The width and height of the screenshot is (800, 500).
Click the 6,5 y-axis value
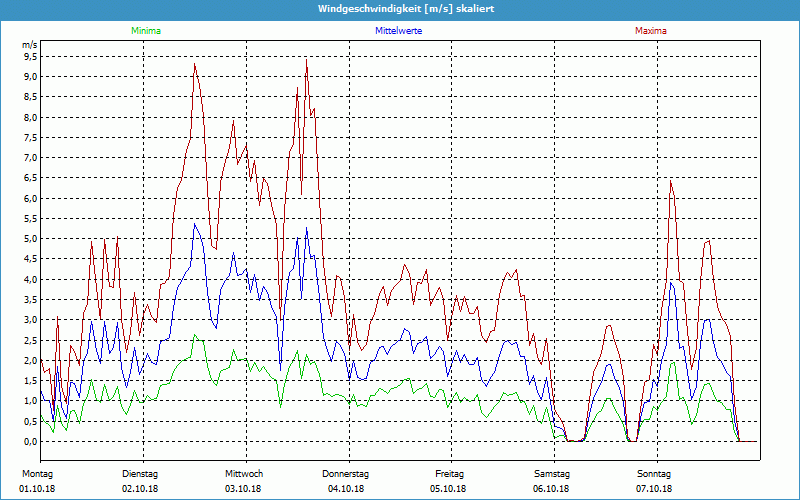(31, 178)
